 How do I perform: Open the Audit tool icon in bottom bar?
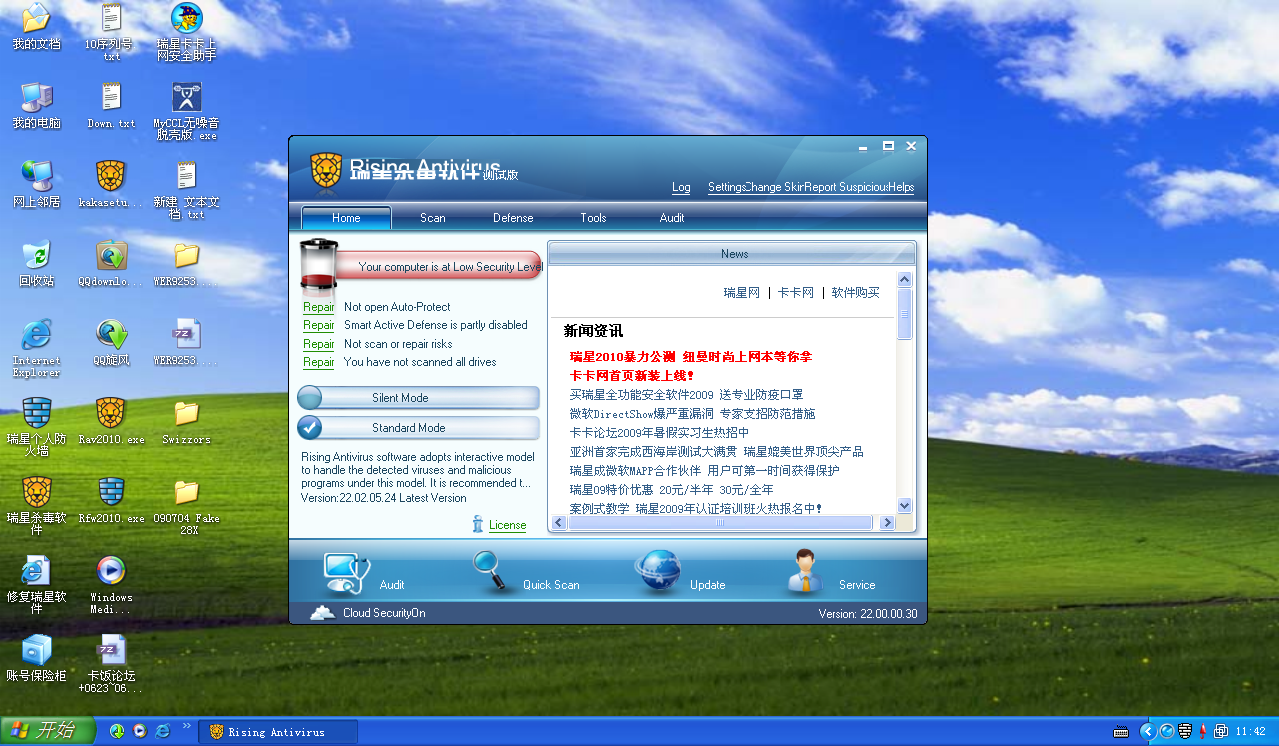point(347,574)
